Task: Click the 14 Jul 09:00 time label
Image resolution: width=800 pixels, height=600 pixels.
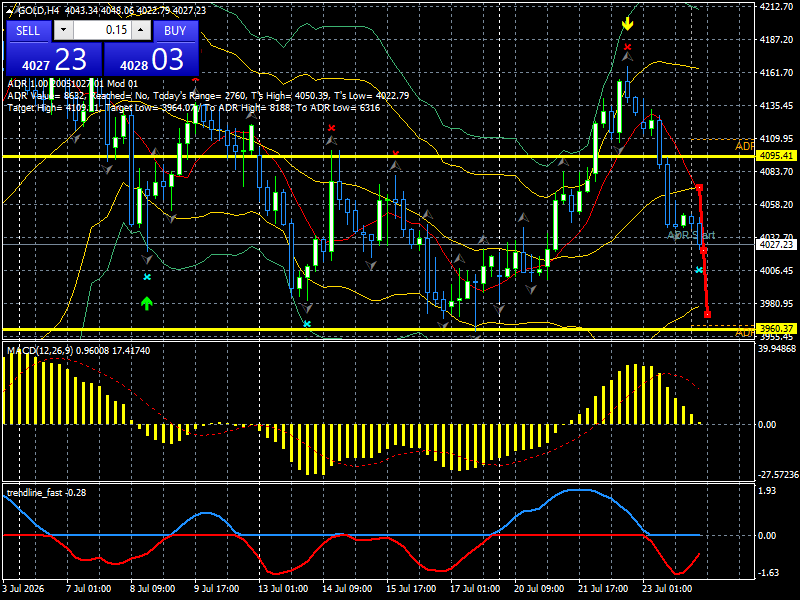Action: [347, 588]
